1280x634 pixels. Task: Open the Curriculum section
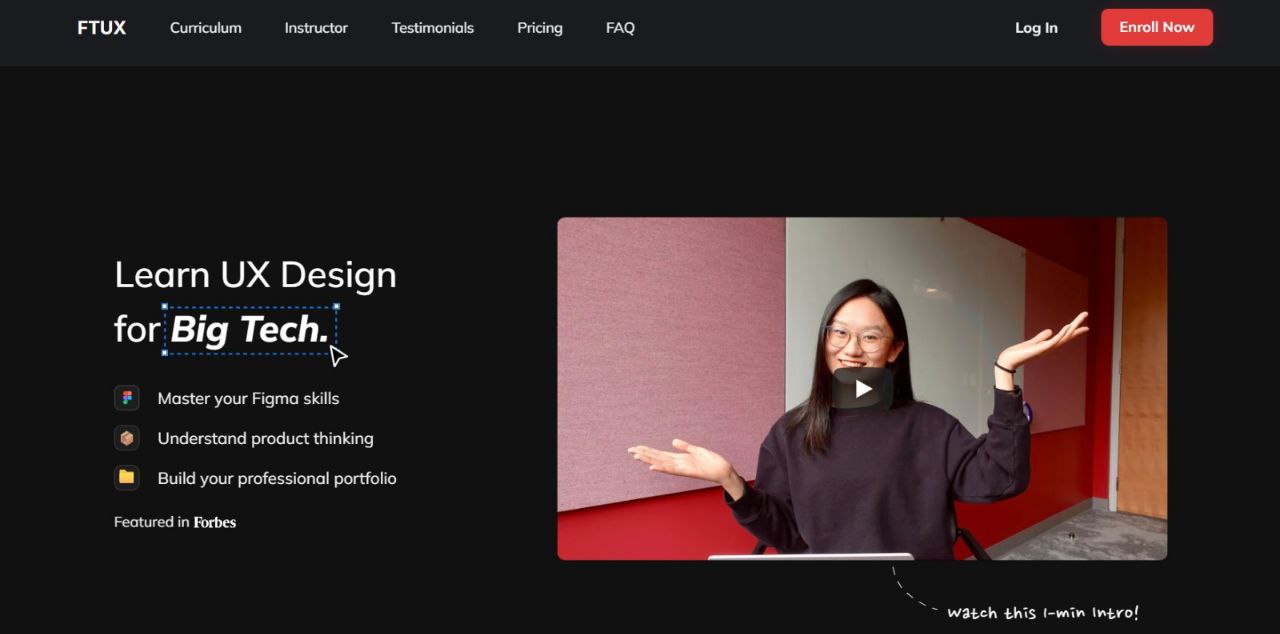[x=206, y=28]
